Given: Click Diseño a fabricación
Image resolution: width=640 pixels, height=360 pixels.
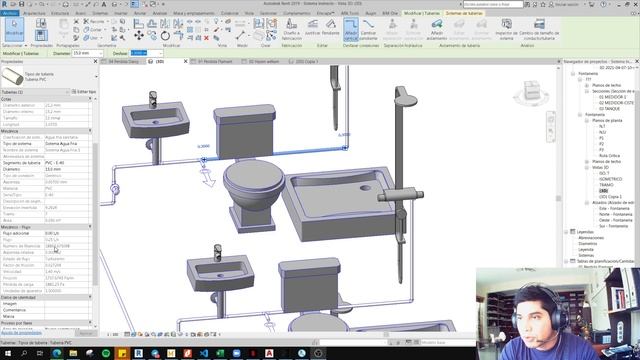Looking at the screenshot, I should (291, 29).
